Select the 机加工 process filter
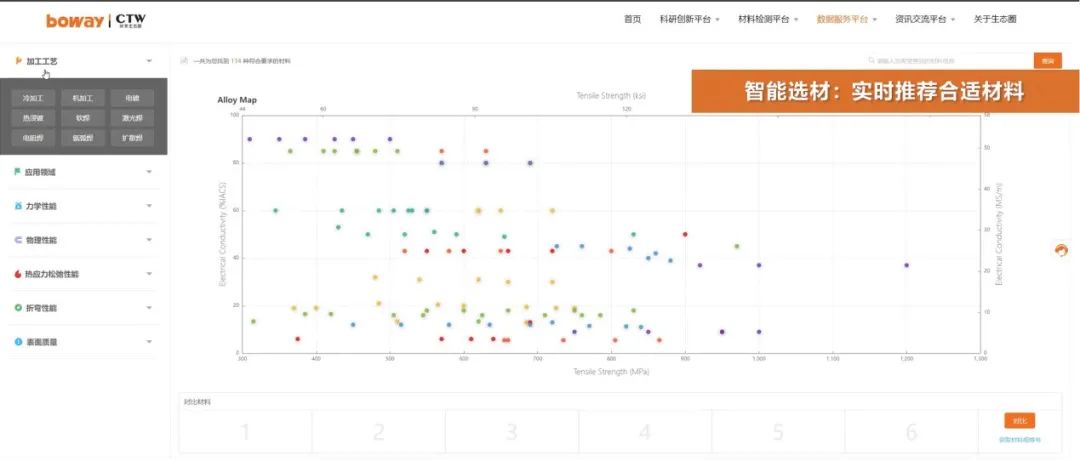 [83, 98]
